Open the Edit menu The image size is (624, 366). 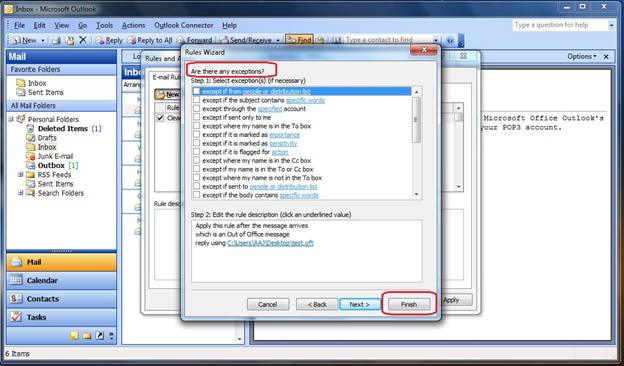39,25
